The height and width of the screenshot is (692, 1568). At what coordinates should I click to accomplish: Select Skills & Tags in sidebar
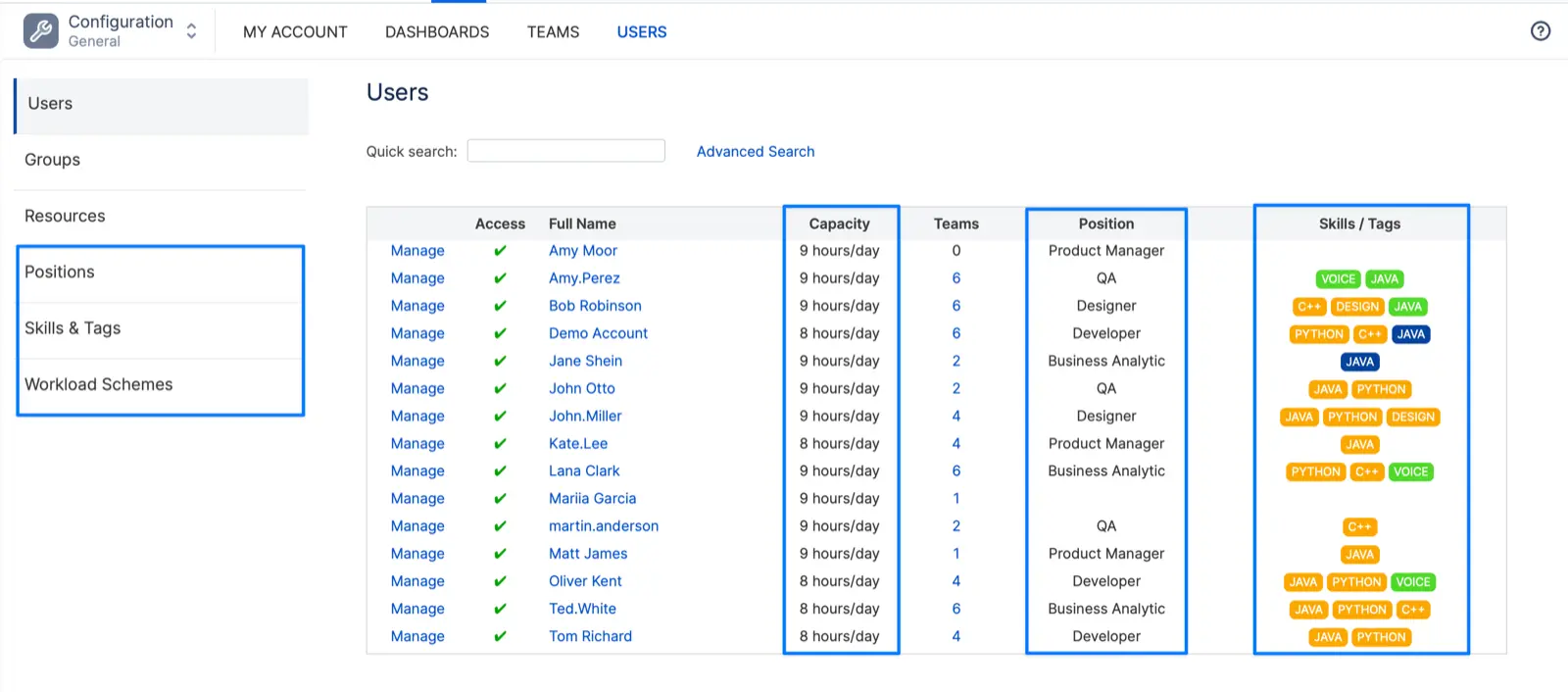coord(73,328)
